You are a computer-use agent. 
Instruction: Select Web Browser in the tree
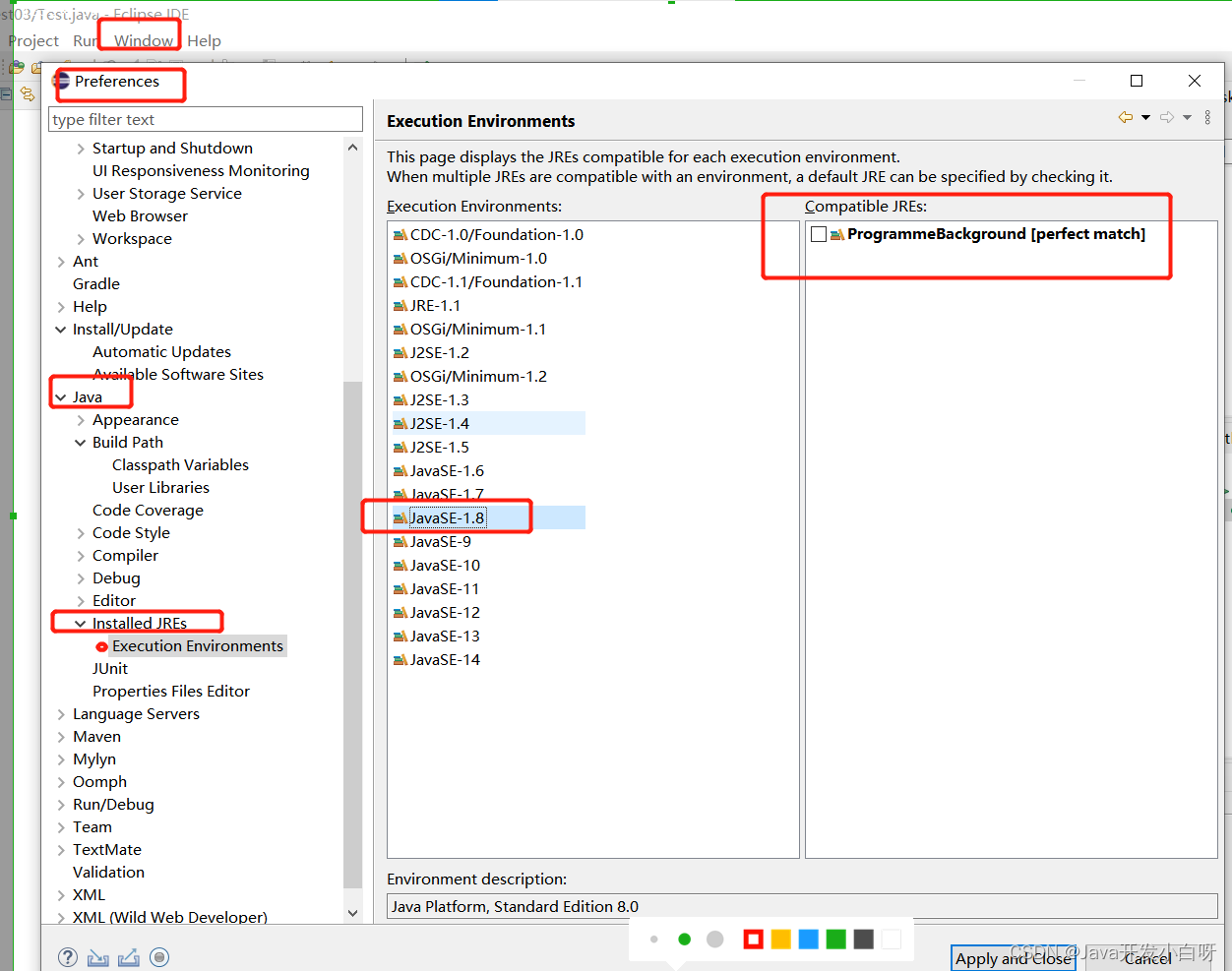[140, 216]
